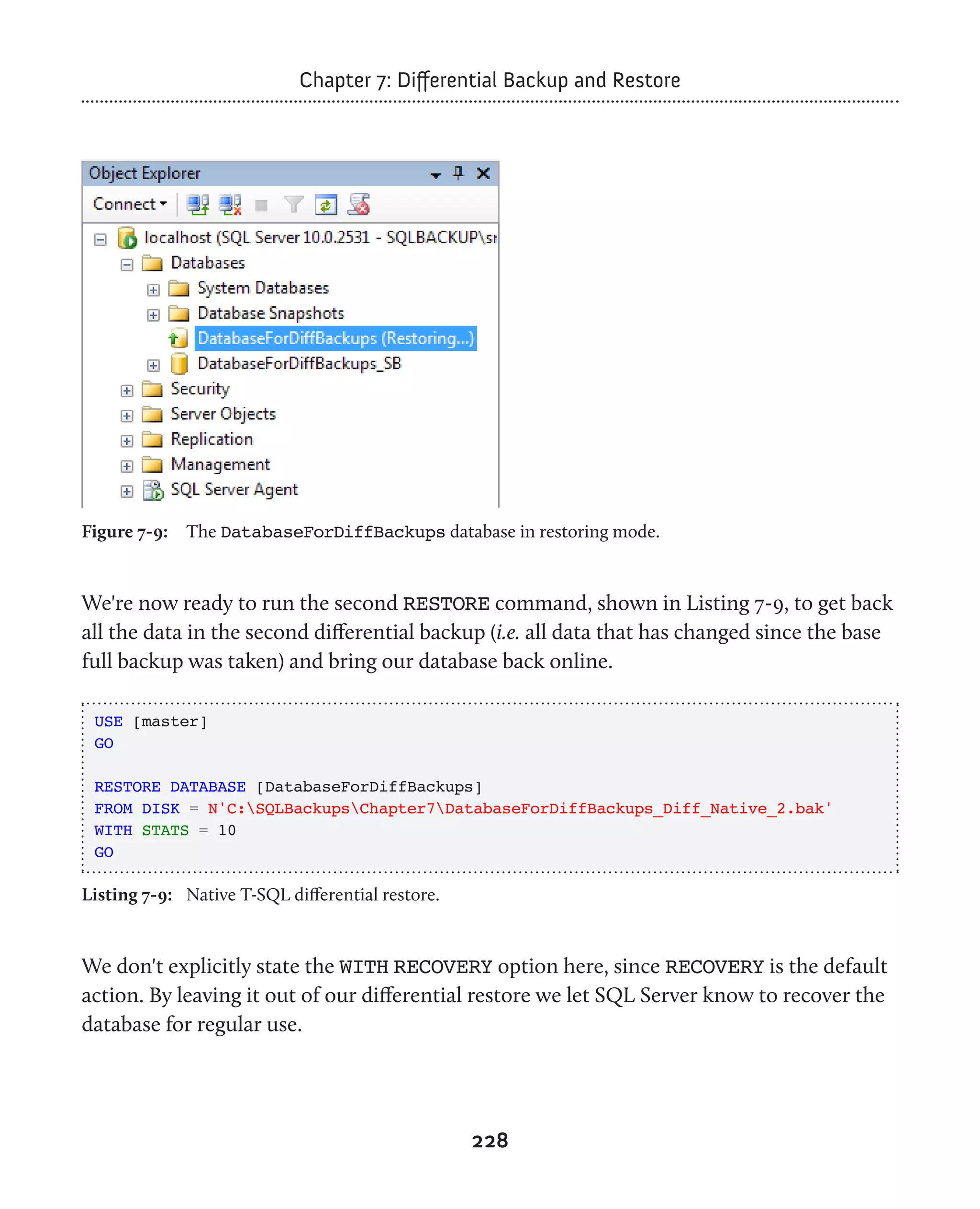Open the Object Explorer window position dropdown

(435, 175)
